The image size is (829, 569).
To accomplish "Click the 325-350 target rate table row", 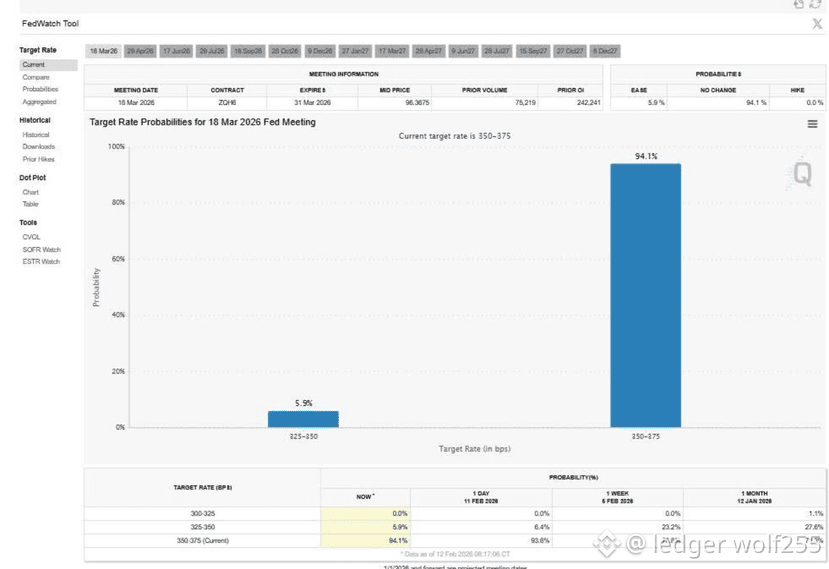I will (455, 527).
